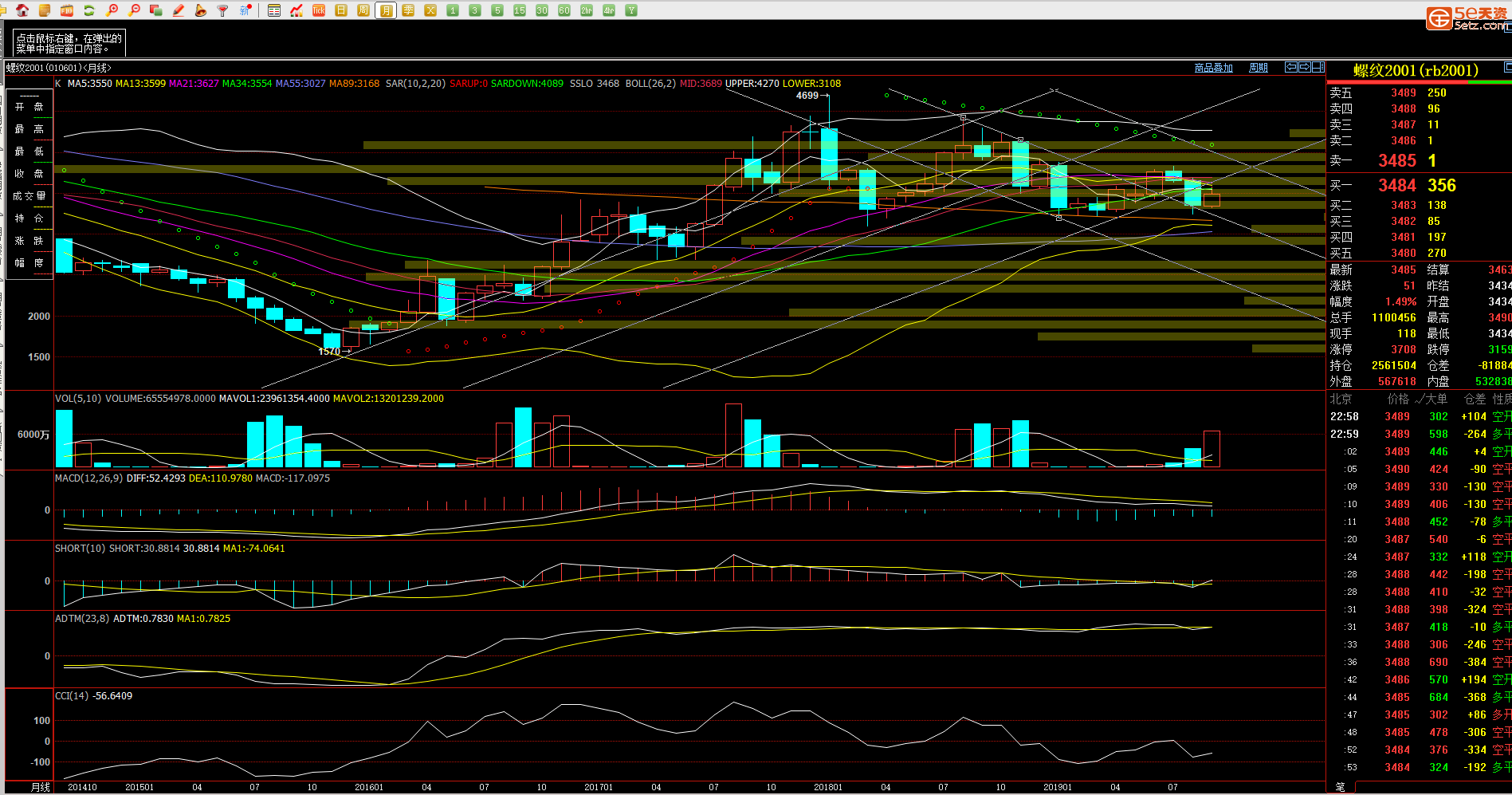Screen dimensions: 1512x795
Task: Click the 卖一 3485 ask price
Action: coord(1397,161)
